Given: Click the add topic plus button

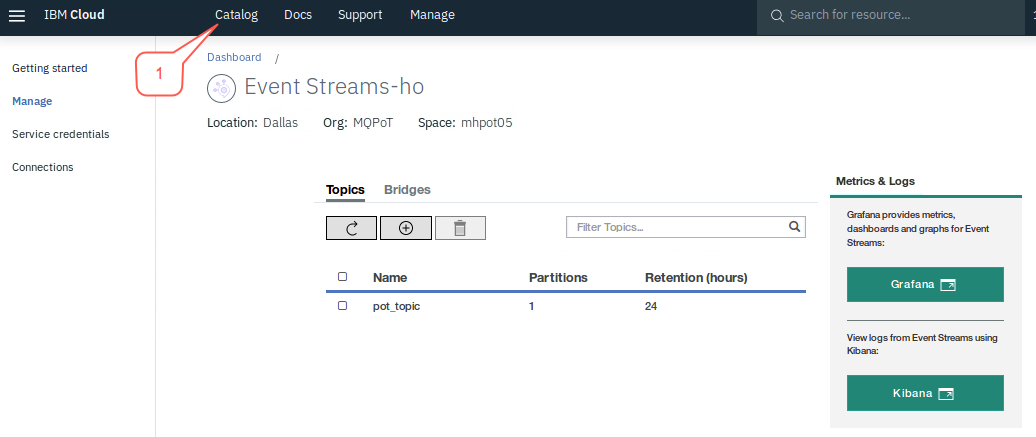Looking at the screenshot, I should pyautogui.click(x=406, y=228).
